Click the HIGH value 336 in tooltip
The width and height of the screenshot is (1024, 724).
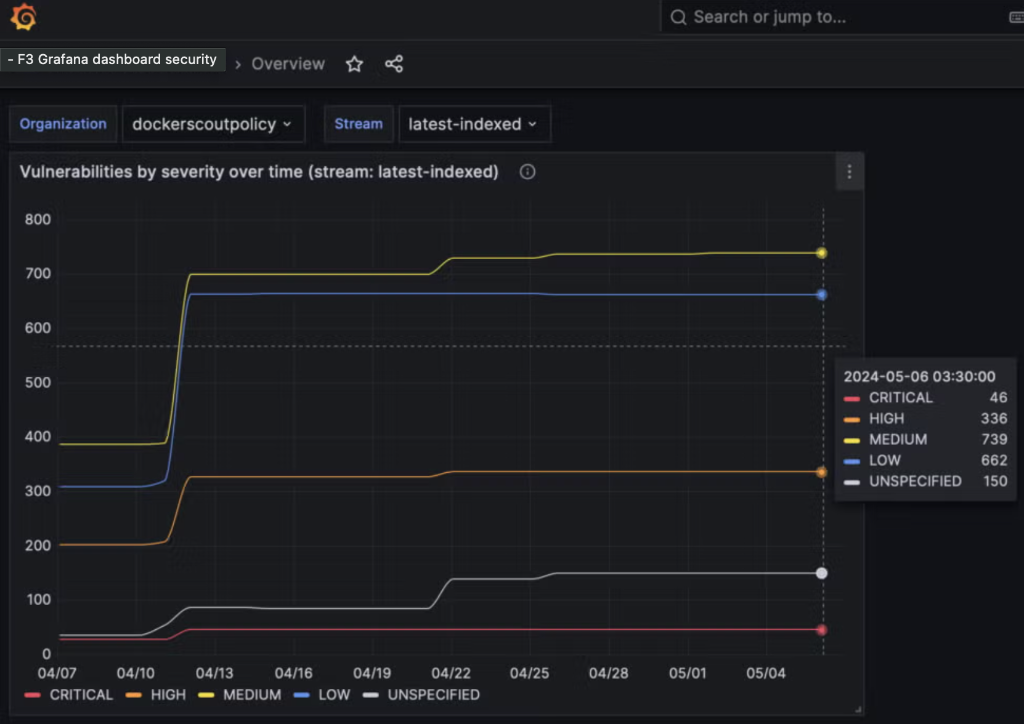click(993, 418)
